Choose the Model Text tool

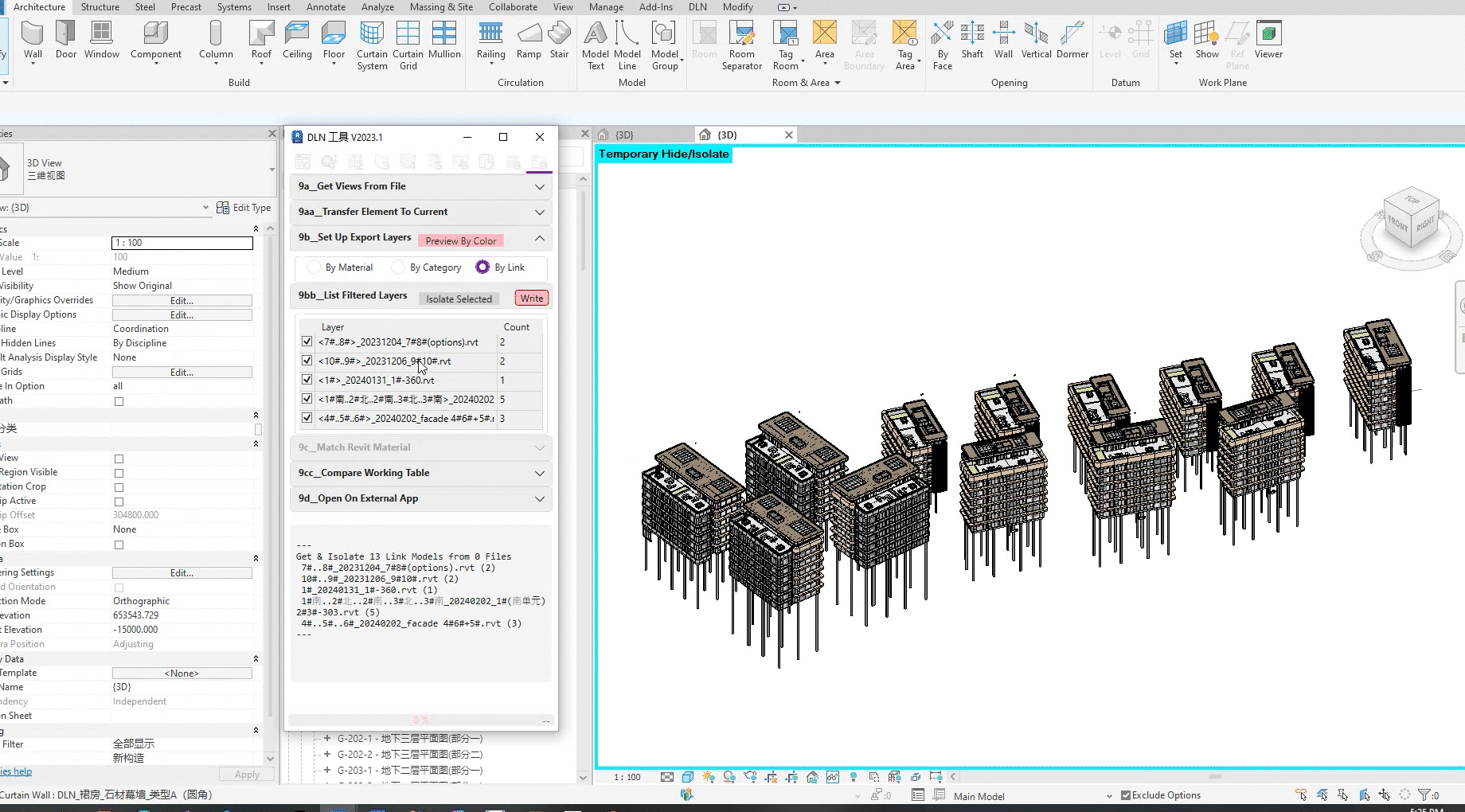(x=596, y=46)
